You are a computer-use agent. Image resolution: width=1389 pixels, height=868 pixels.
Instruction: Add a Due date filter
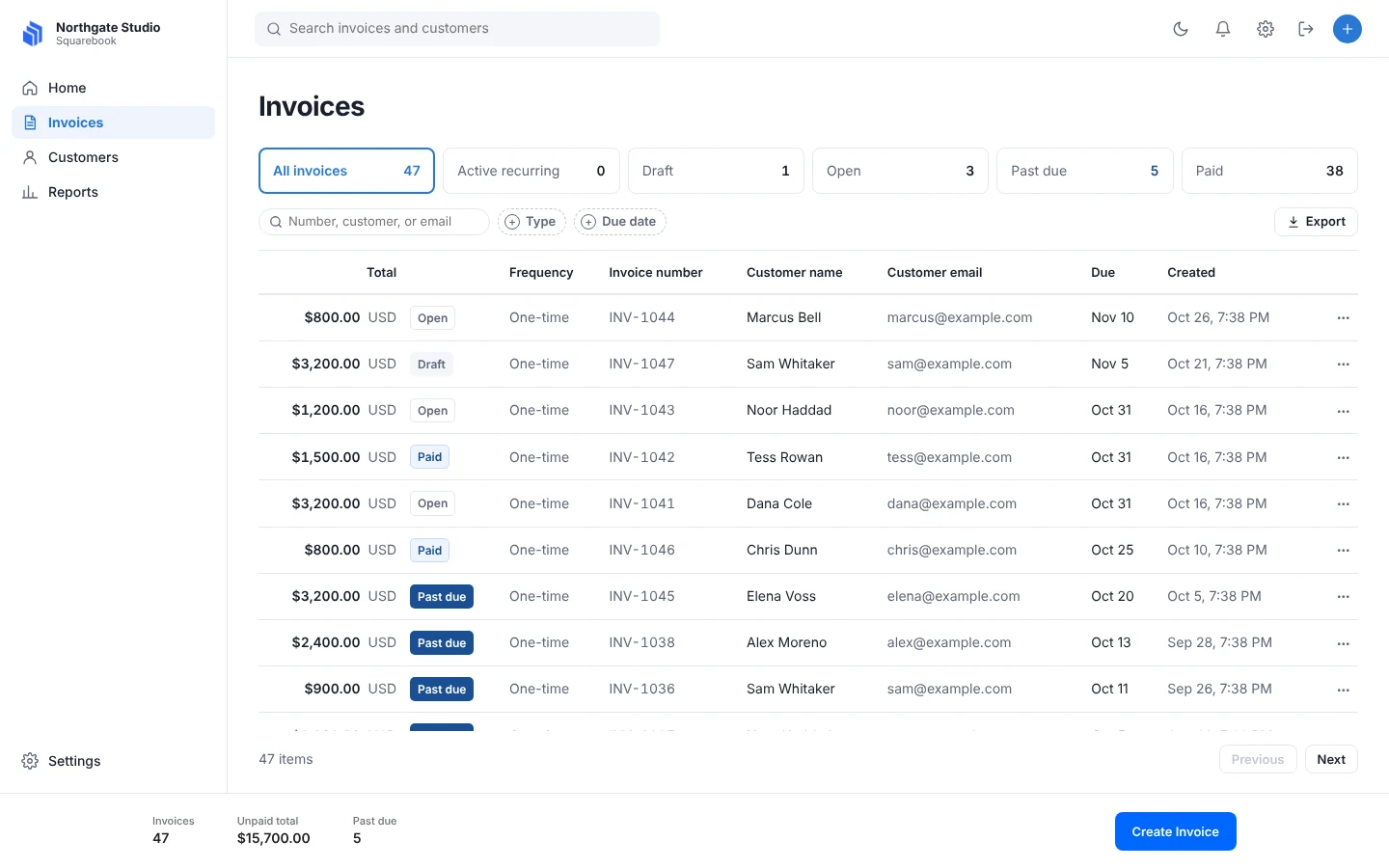click(x=620, y=222)
